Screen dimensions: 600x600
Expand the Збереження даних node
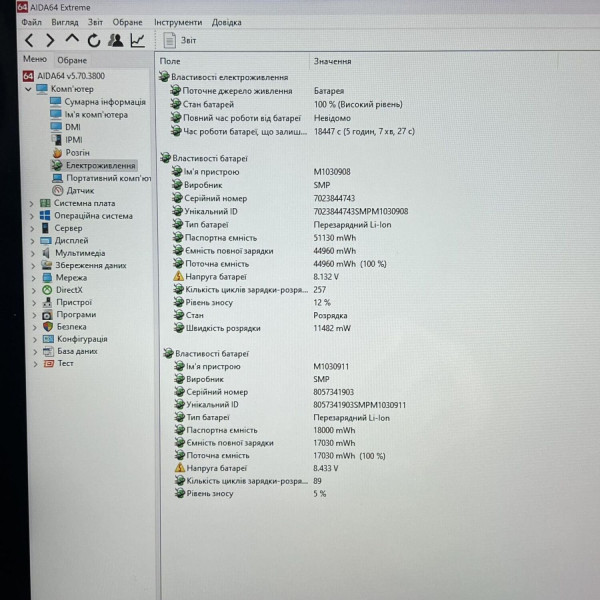coord(34,266)
